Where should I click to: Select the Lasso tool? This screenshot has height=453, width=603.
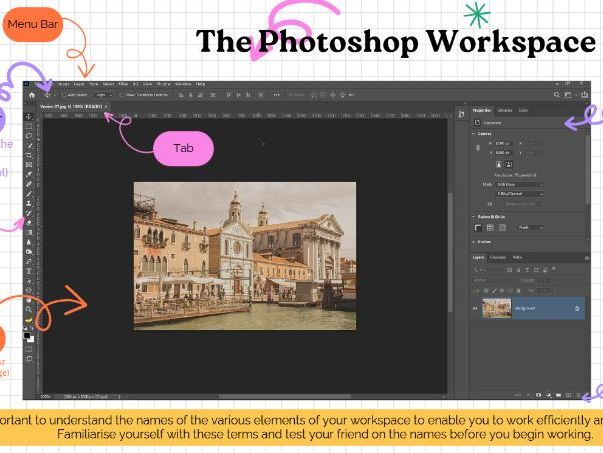pyautogui.click(x=29, y=136)
